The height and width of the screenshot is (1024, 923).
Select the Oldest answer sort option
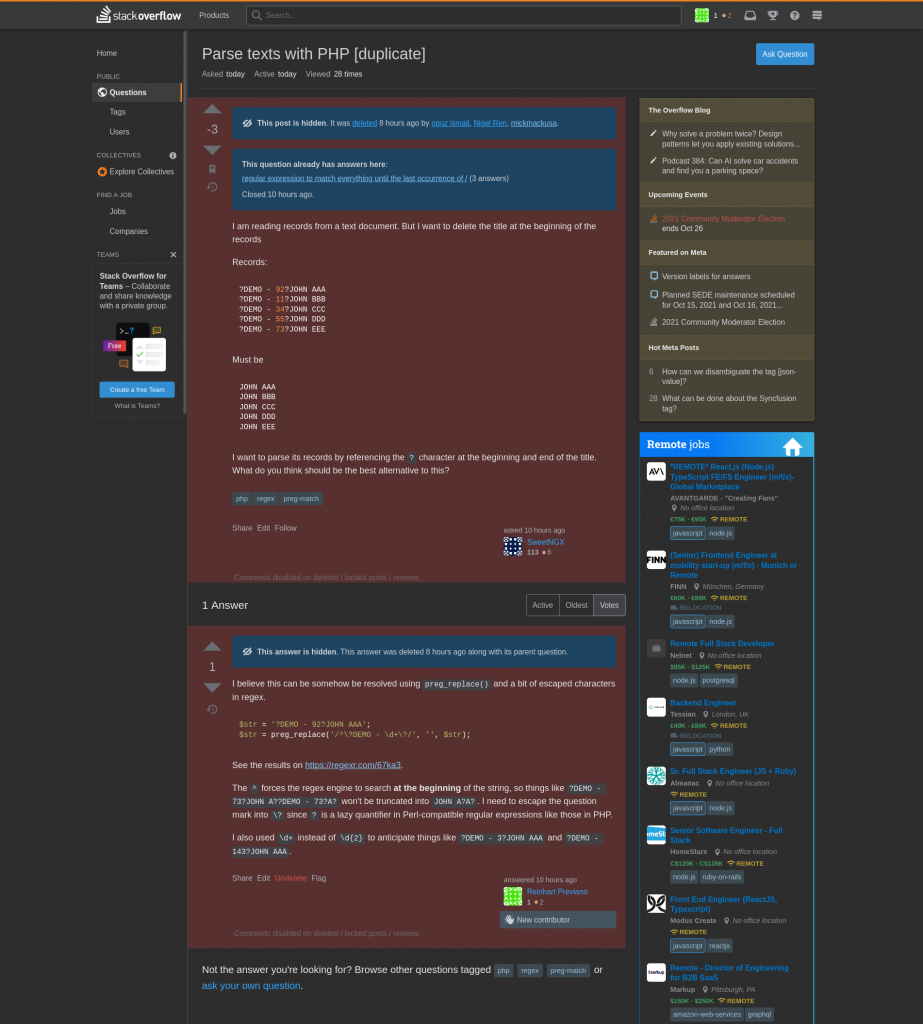coord(576,605)
